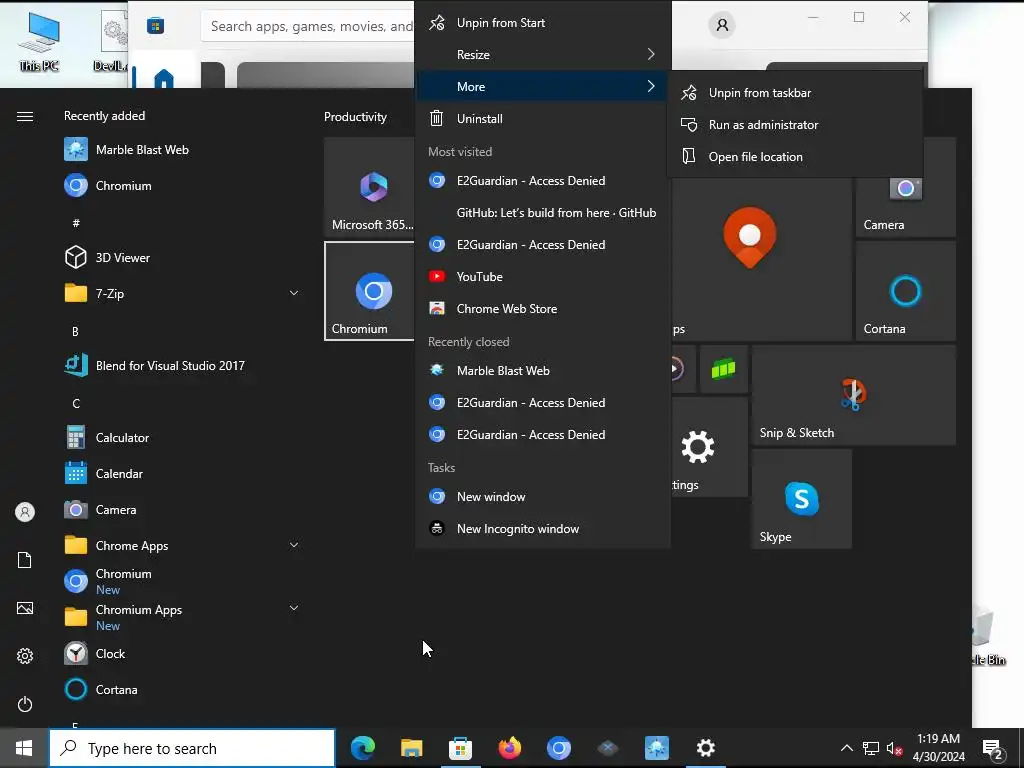Click the Start menu hamburger button
This screenshot has height=768, width=1024.
coord(25,116)
